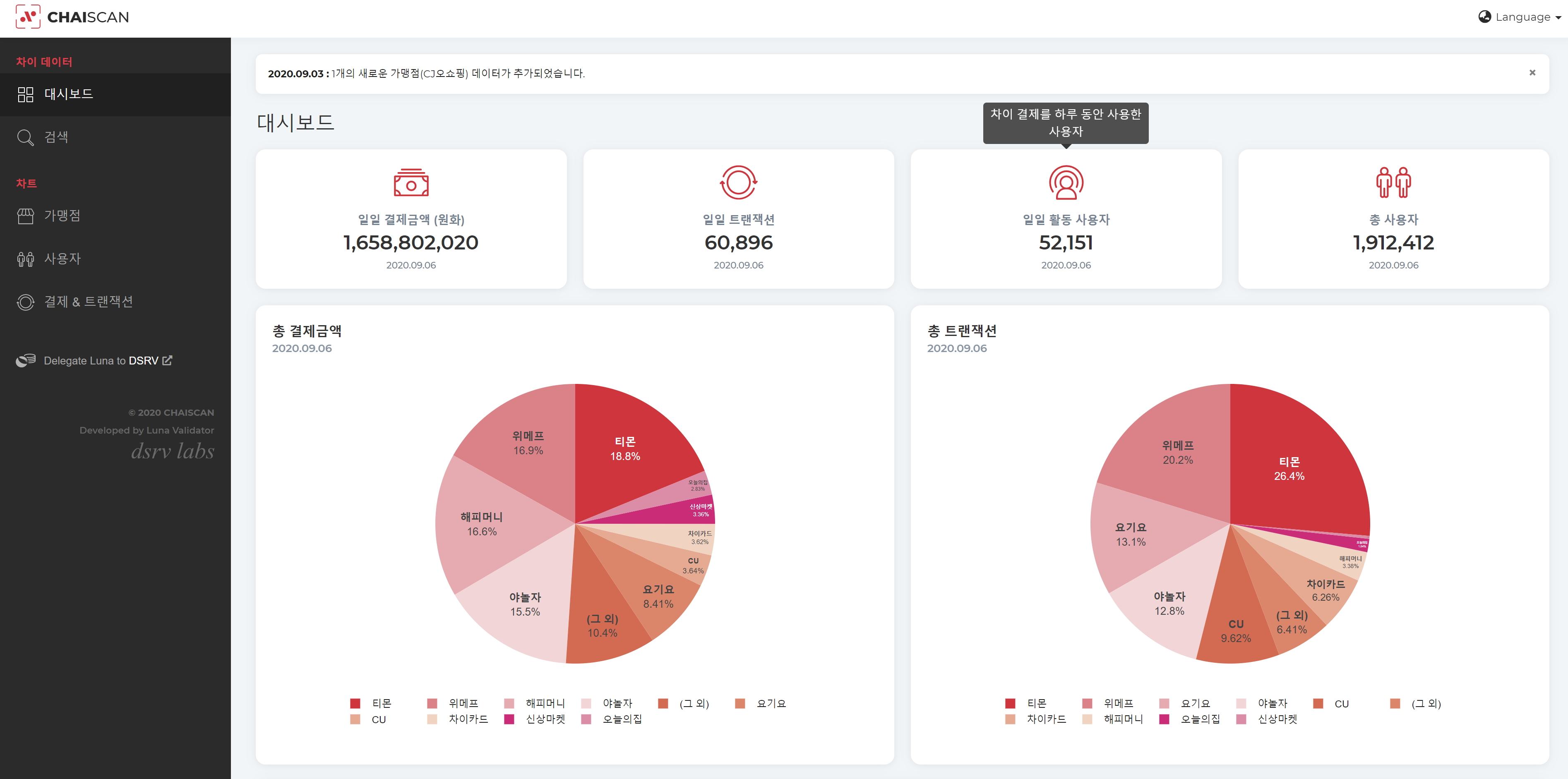Click the 사용자 people icon in sidebar
Screen dimensions: 1568x779
pos(26,259)
